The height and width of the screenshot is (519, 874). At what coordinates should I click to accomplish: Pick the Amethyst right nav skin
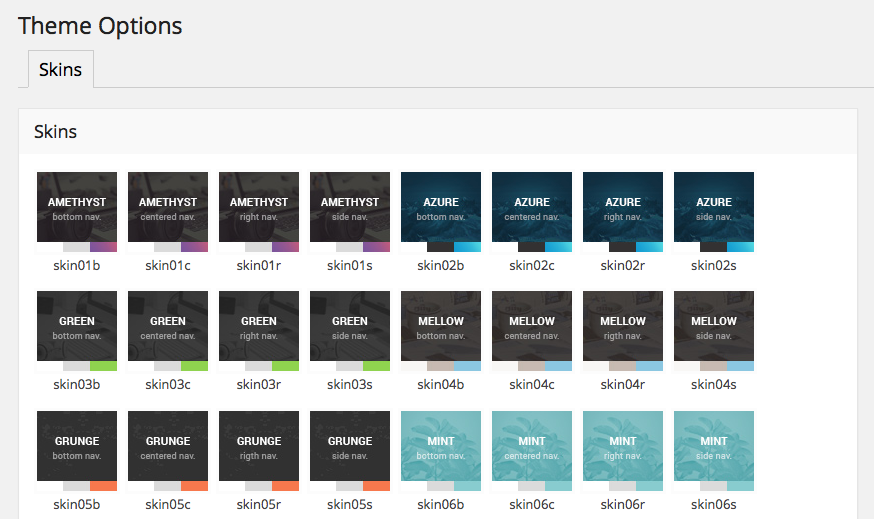coord(259,211)
